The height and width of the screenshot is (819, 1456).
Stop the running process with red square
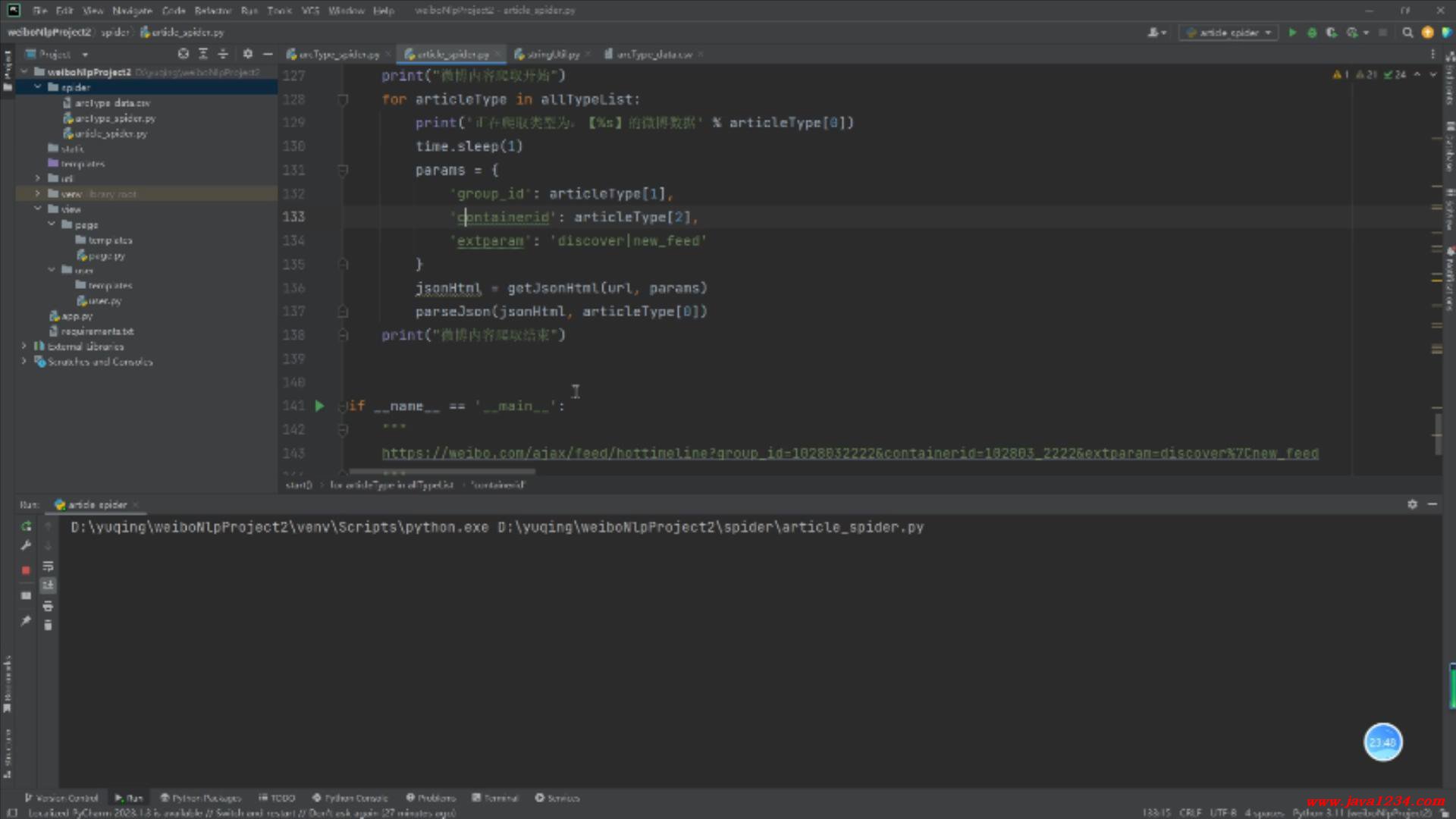[x=26, y=570]
